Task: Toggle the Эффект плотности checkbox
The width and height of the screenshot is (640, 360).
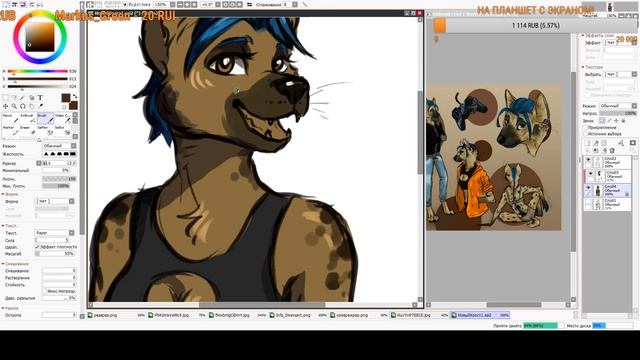Action: (x=38, y=247)
